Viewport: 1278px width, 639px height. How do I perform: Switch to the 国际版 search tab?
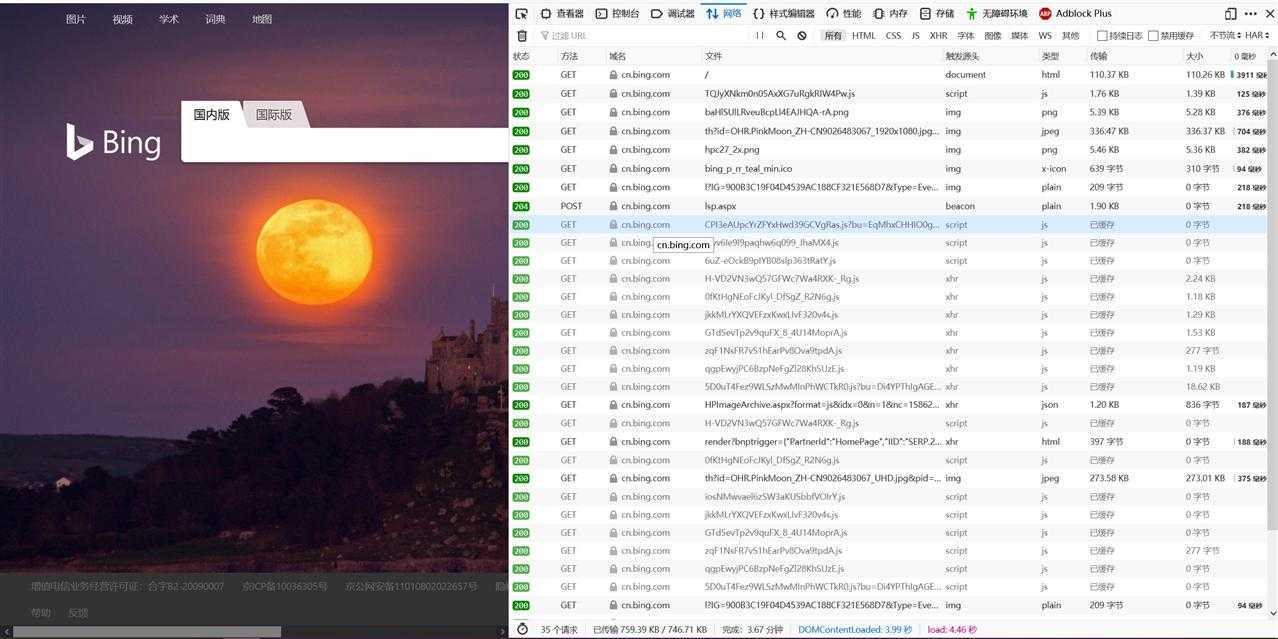[x=274, y=115]
